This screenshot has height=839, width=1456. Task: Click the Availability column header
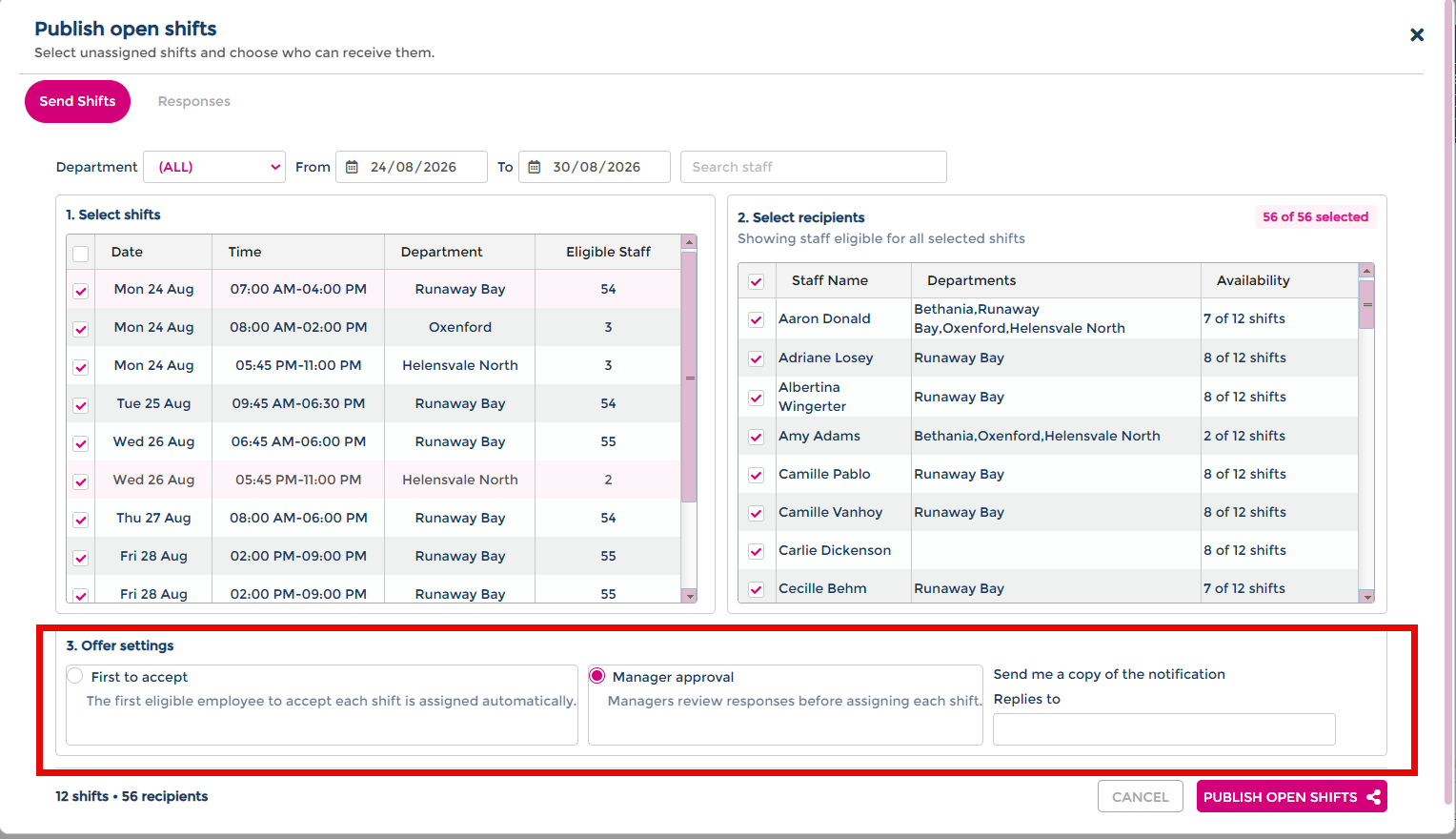pyautogui.click(x=1253, y=280)
